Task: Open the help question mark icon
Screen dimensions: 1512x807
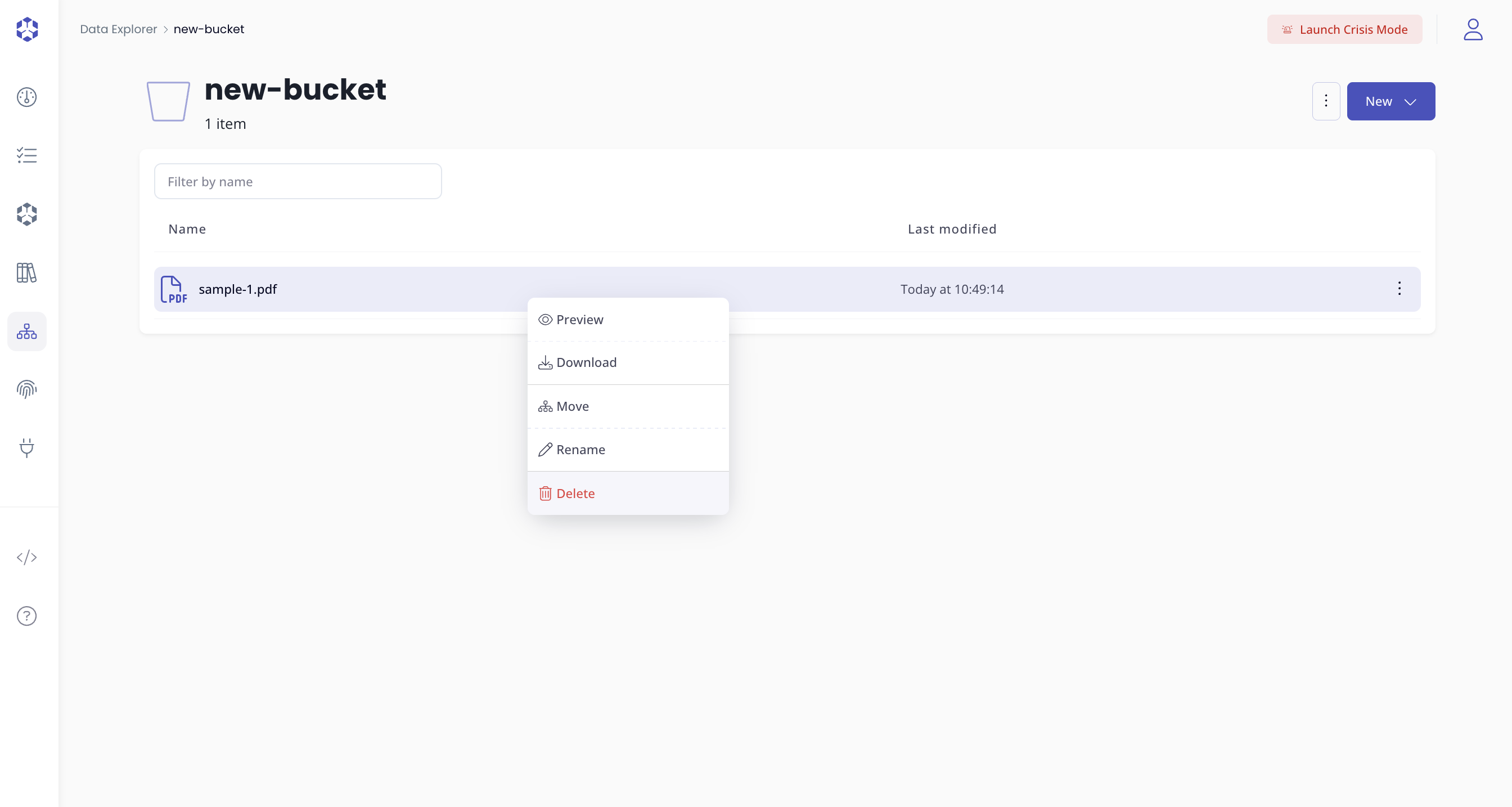Action: (x=27, y=616)
